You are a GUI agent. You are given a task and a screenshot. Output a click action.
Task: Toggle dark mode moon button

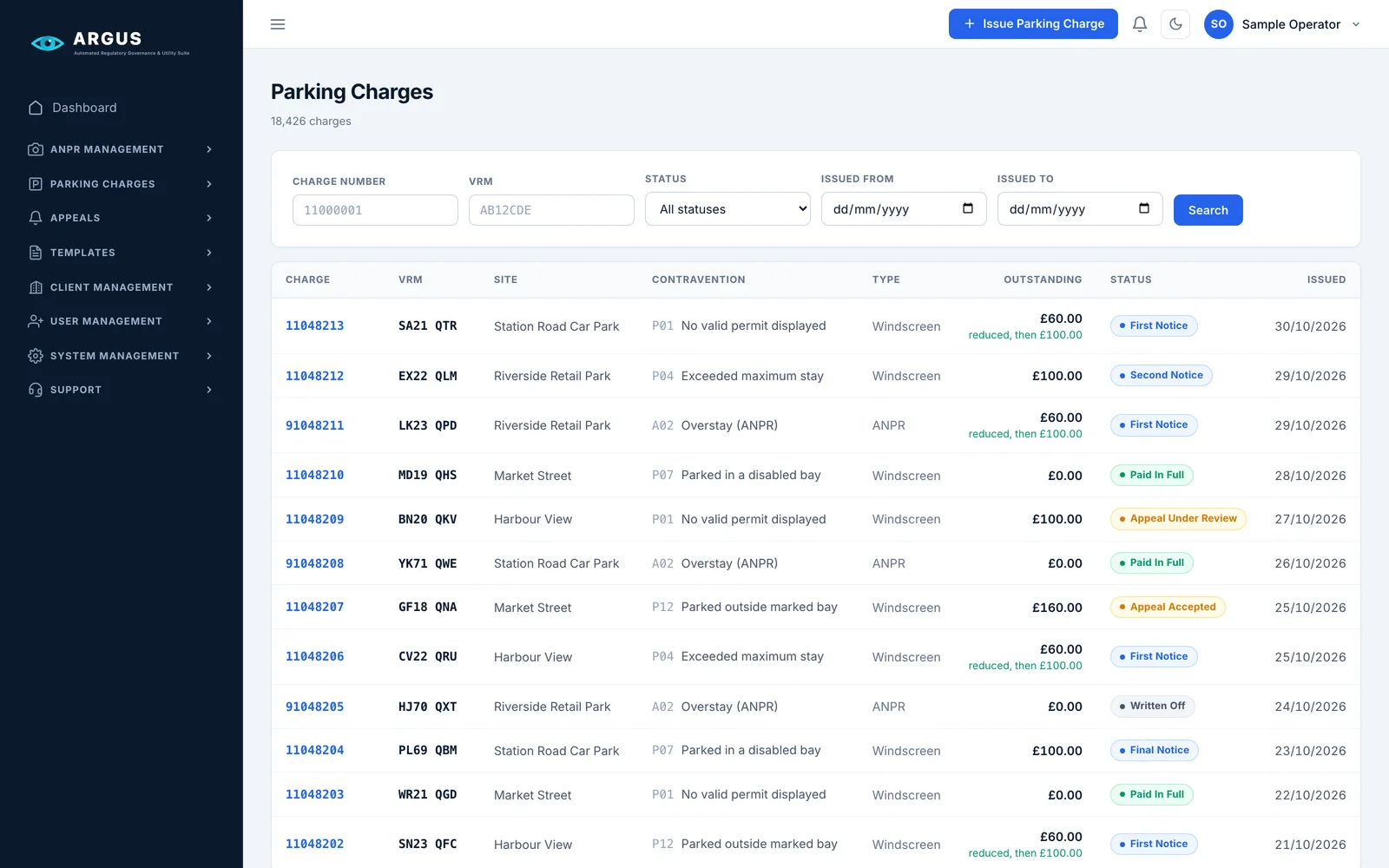(1175, 24)
